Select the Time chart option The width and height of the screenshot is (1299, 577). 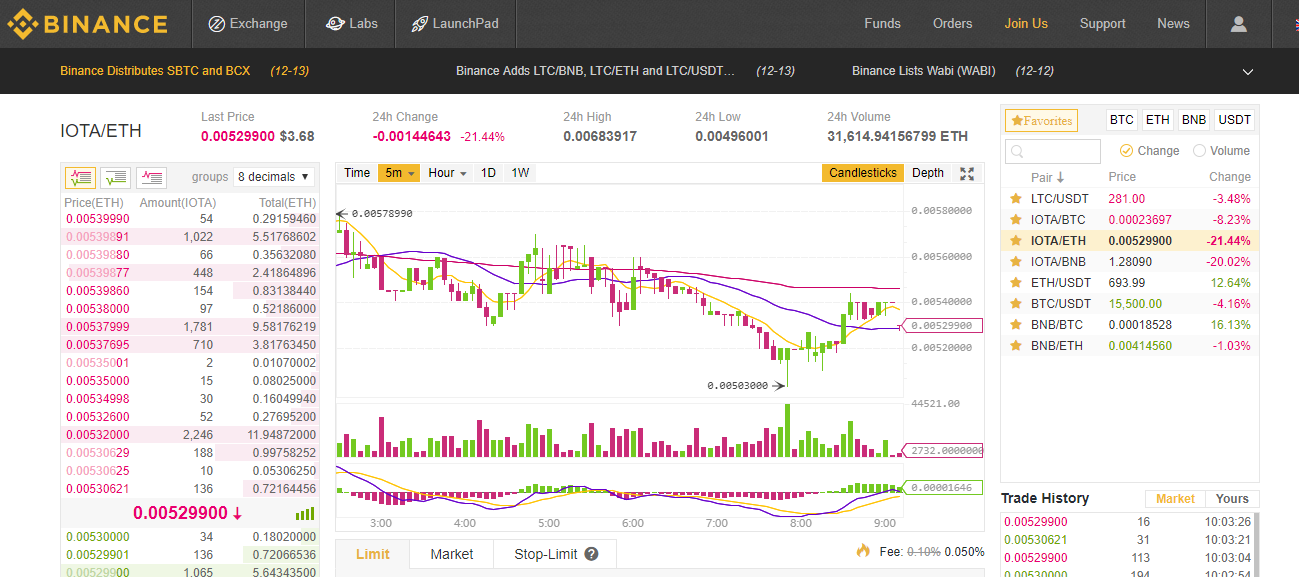357,173
